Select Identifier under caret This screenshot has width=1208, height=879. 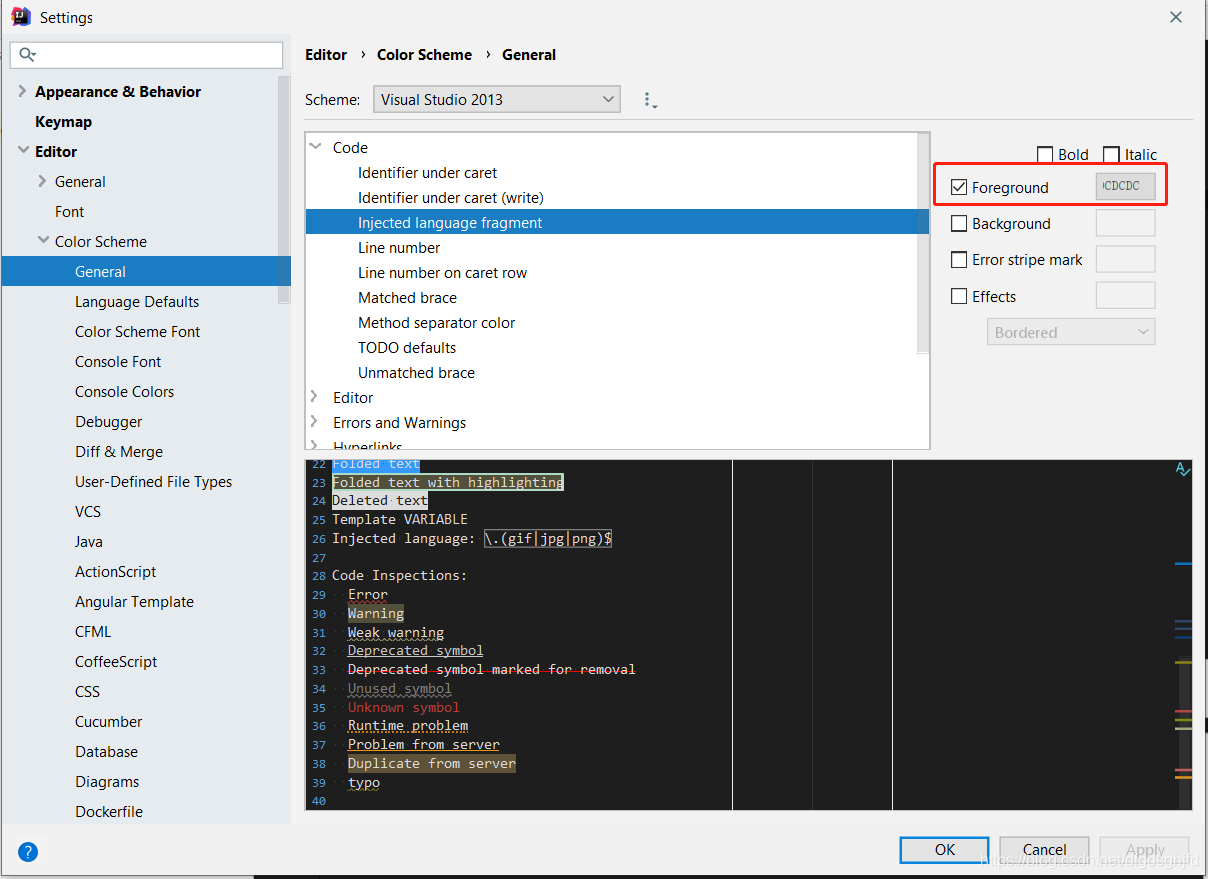click(x=427, y=172)
